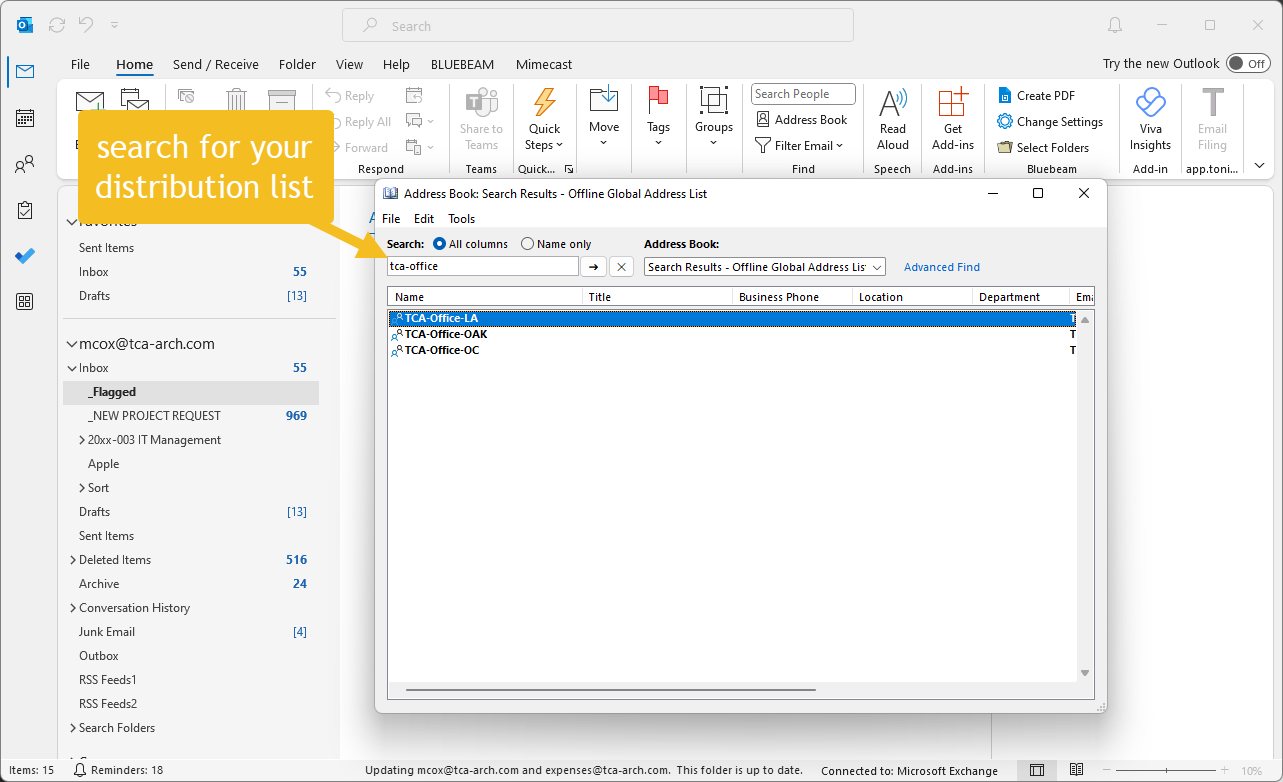Open the Customize Quick Access Toolbar dropdown
1283x782 pixels.
click(x=114, y=25)
